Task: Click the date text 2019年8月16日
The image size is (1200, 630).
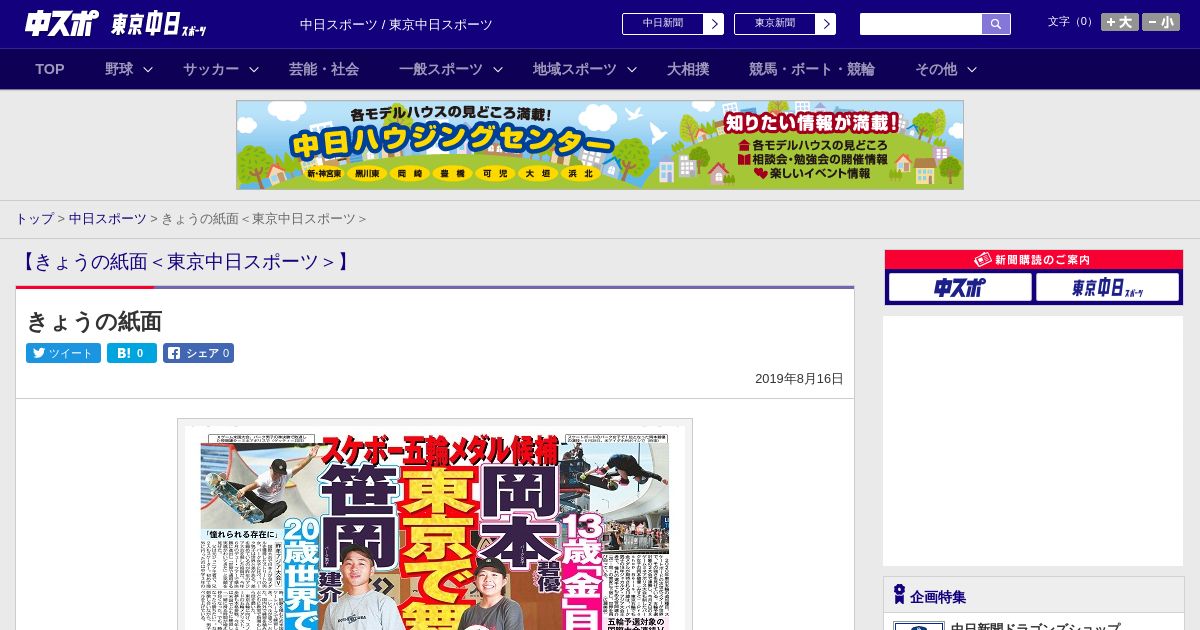Action: point(799,379)
